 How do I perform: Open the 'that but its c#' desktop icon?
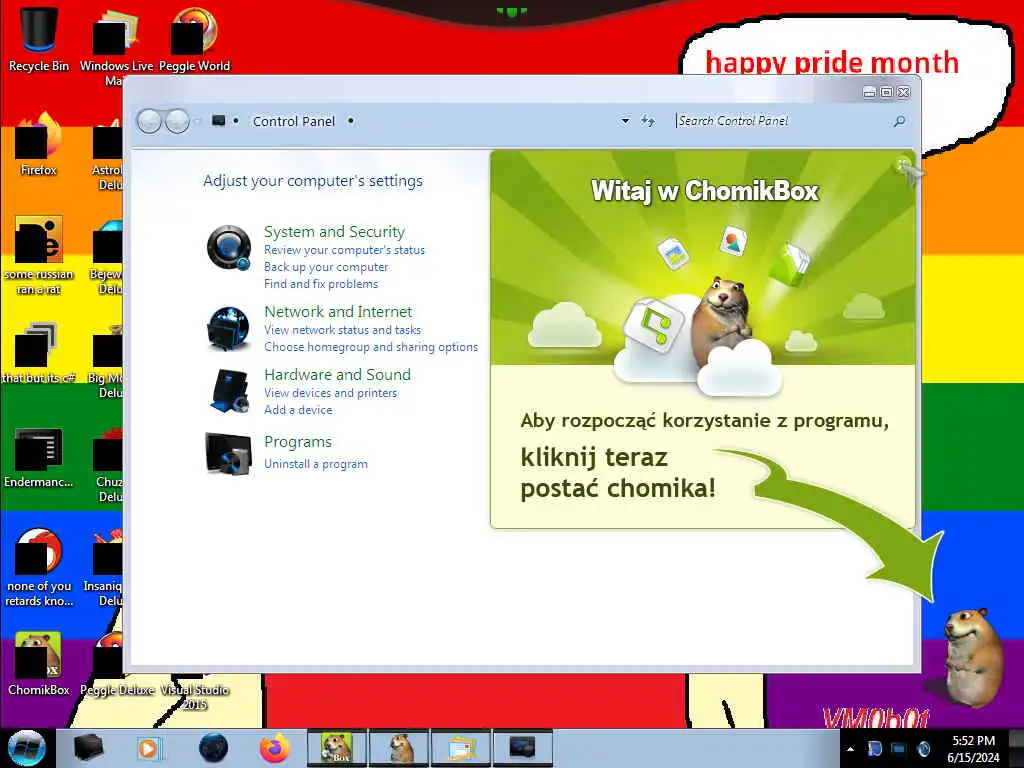pos(39,353)
